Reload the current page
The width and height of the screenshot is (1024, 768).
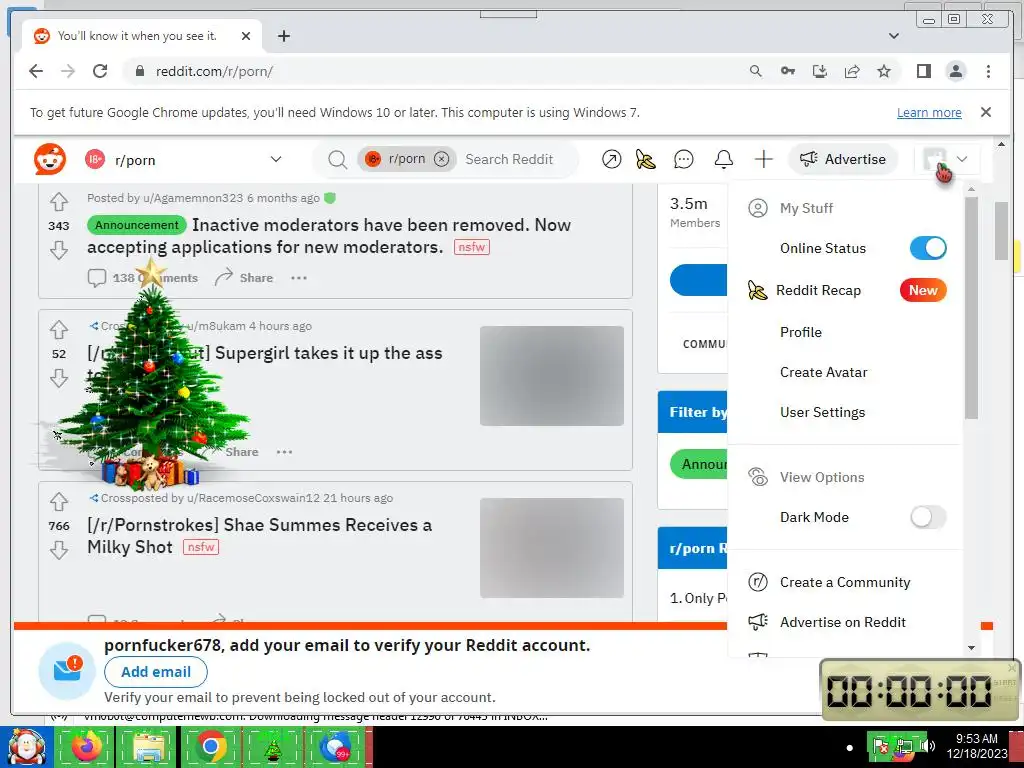click(100, 71)
